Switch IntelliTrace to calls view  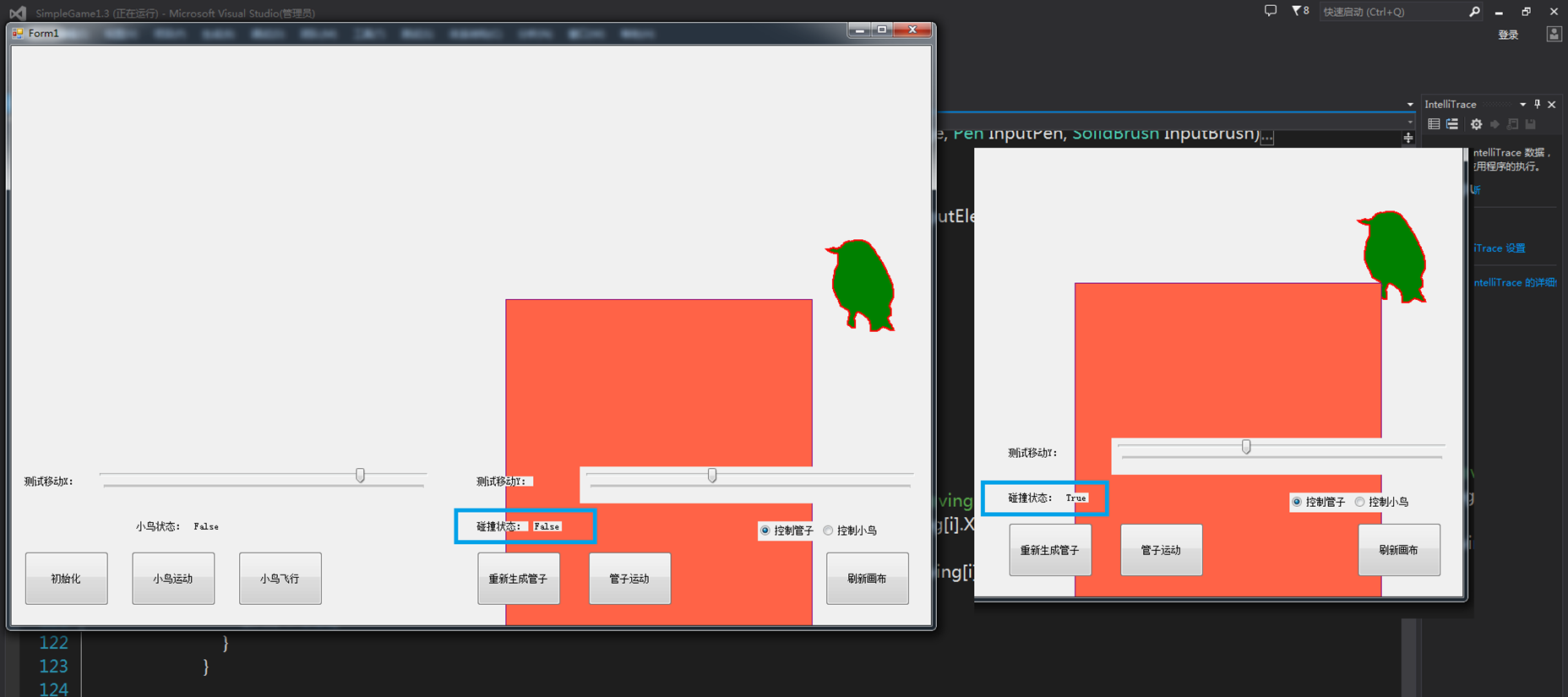coord(1452,124)
